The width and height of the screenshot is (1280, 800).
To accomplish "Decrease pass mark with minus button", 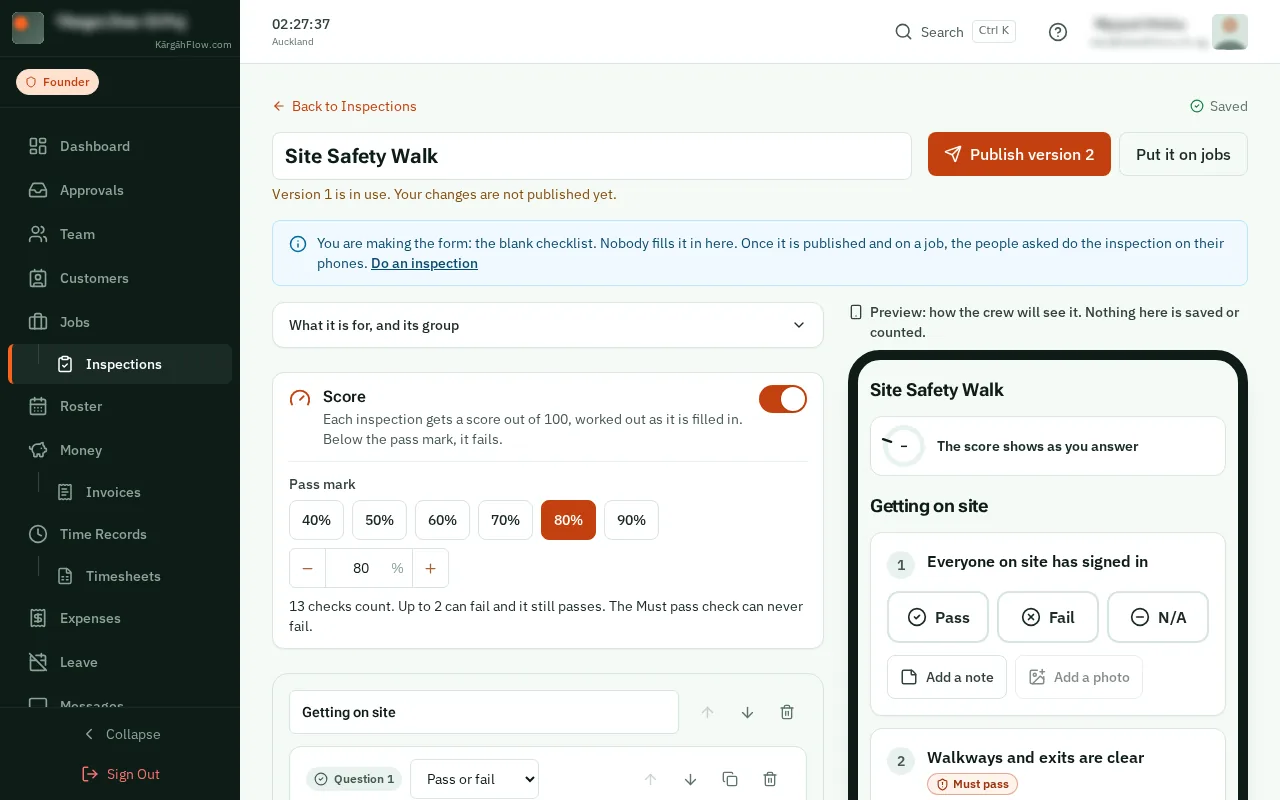I will click(x=307, y=568).
